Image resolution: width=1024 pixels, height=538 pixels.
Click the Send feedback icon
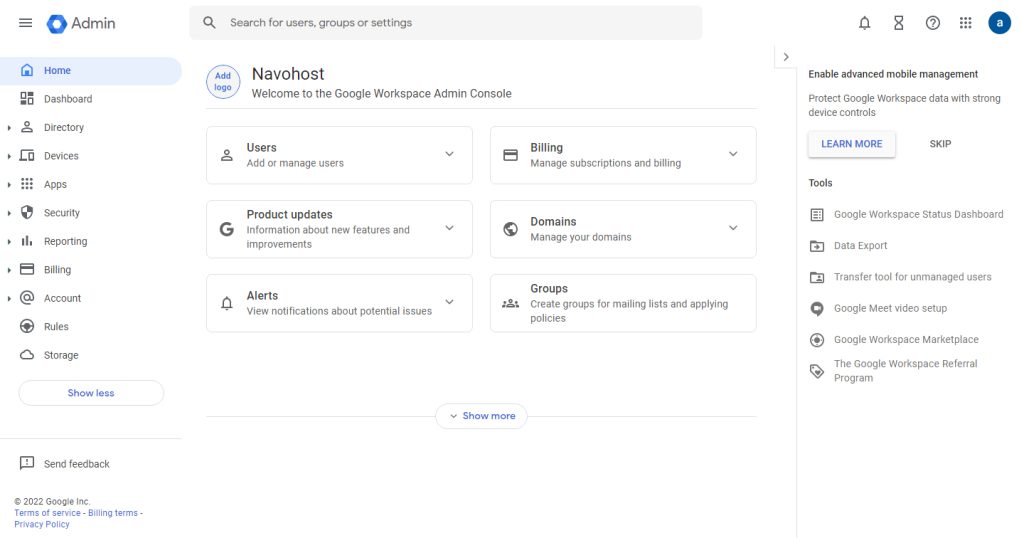pyautogui.click(x=27, y=463)
